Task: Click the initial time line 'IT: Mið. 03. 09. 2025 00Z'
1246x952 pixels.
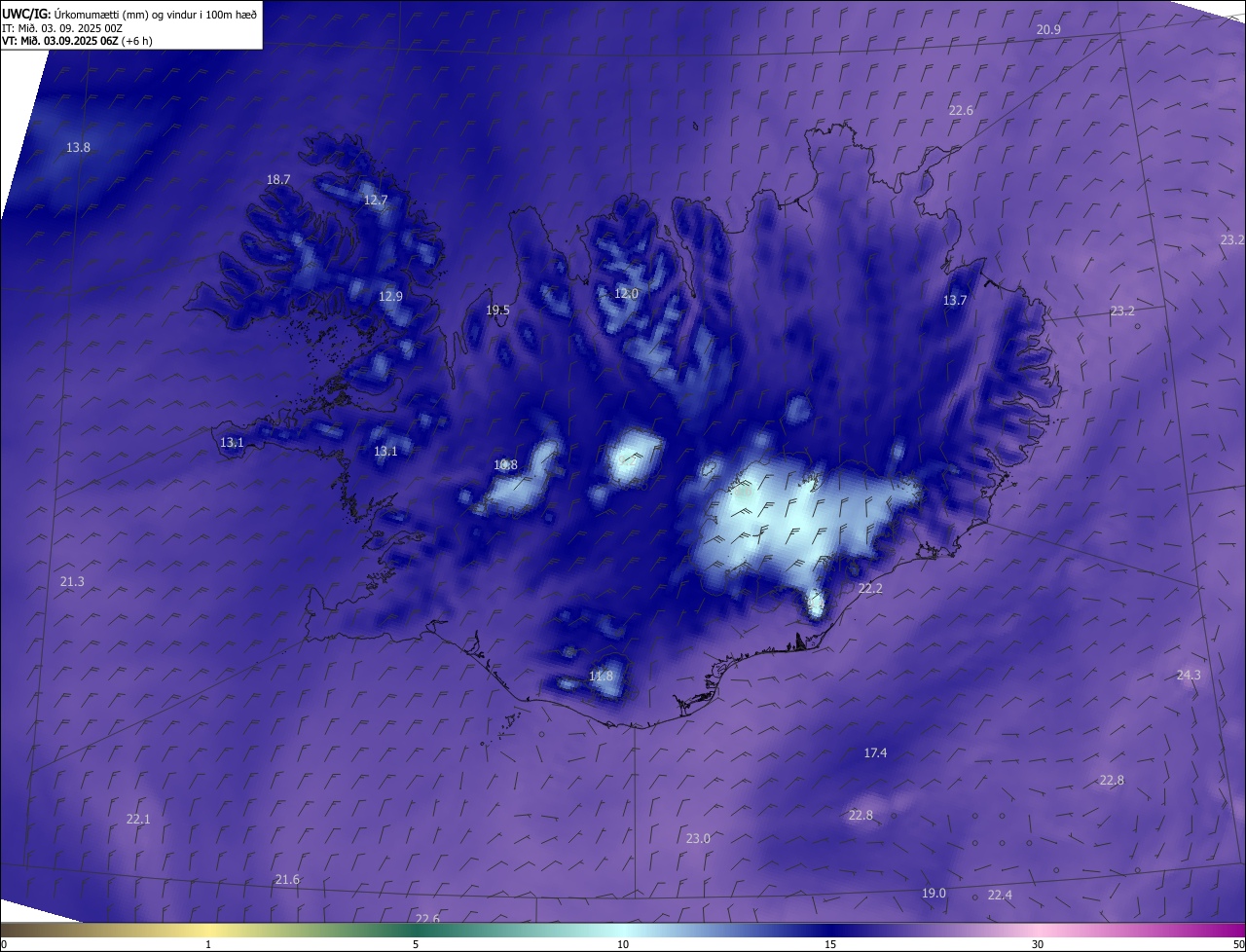Action: (61, 27)
